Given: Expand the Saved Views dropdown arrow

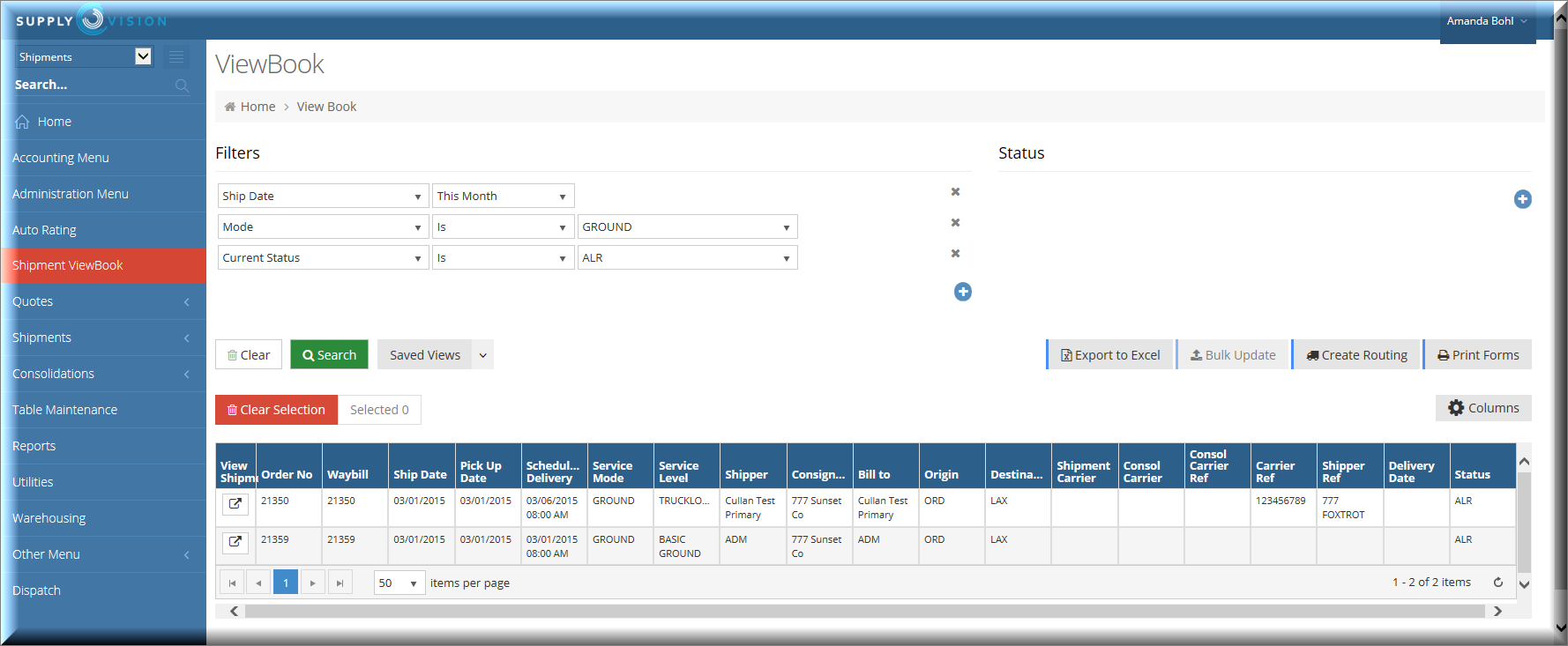Looking at the screenshot, I should tap(483, 355).
